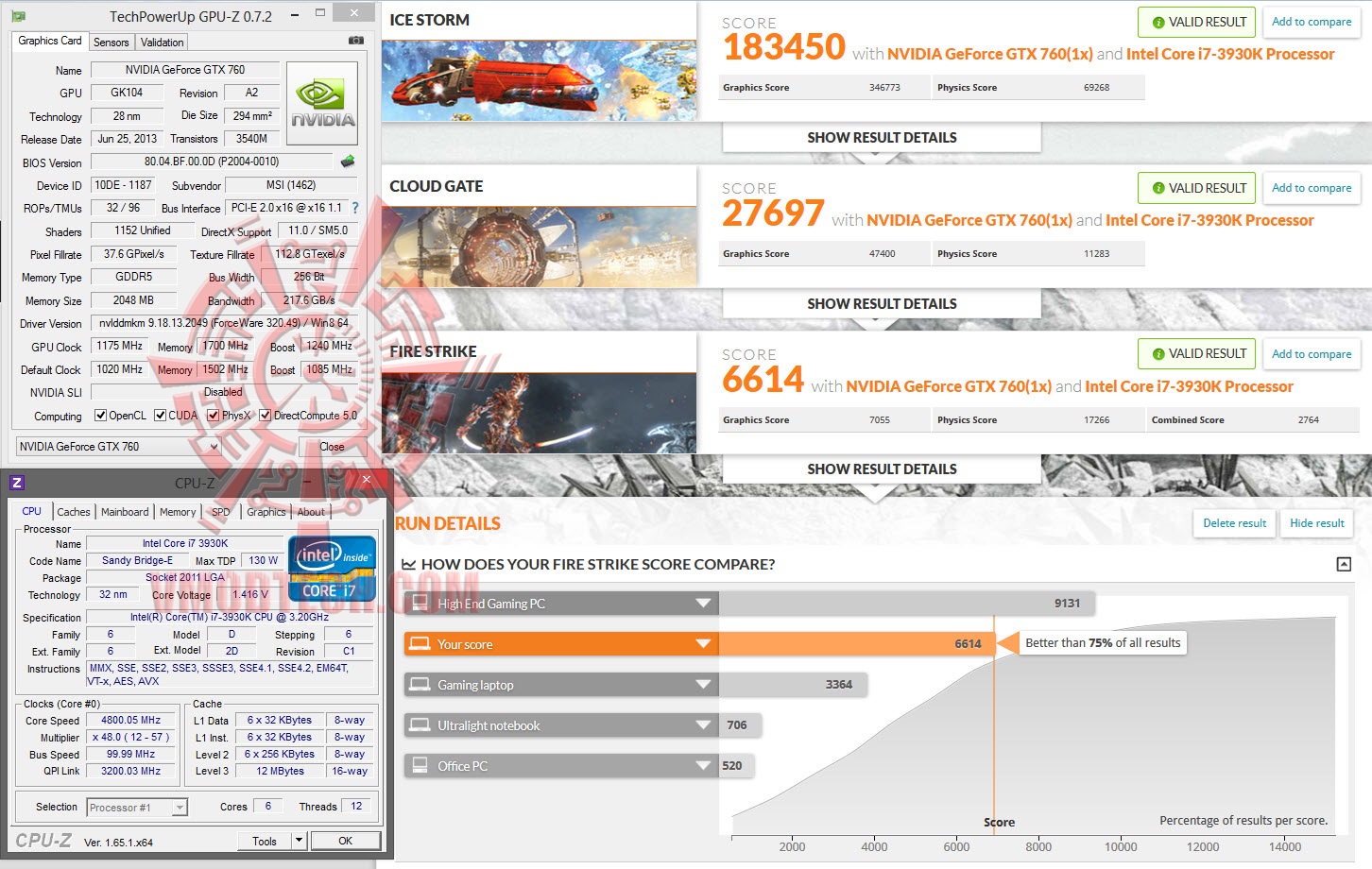The image size is (1372, 869).
Task: Click the CPU-Z Core Speed value 4800.05 MHz
Action: [131, 720]
